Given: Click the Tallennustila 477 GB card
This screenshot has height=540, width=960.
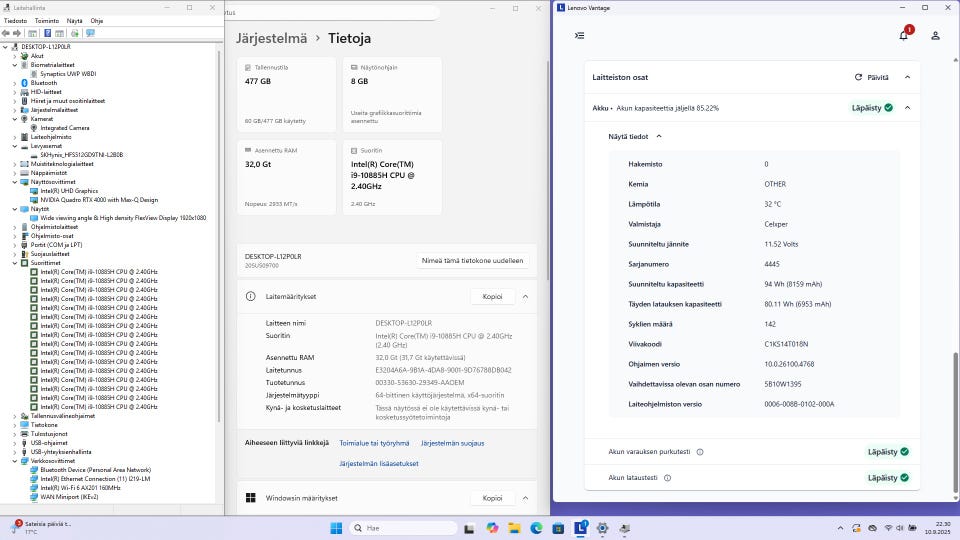Looking at the screenshot, I should (x=287, y=94).
